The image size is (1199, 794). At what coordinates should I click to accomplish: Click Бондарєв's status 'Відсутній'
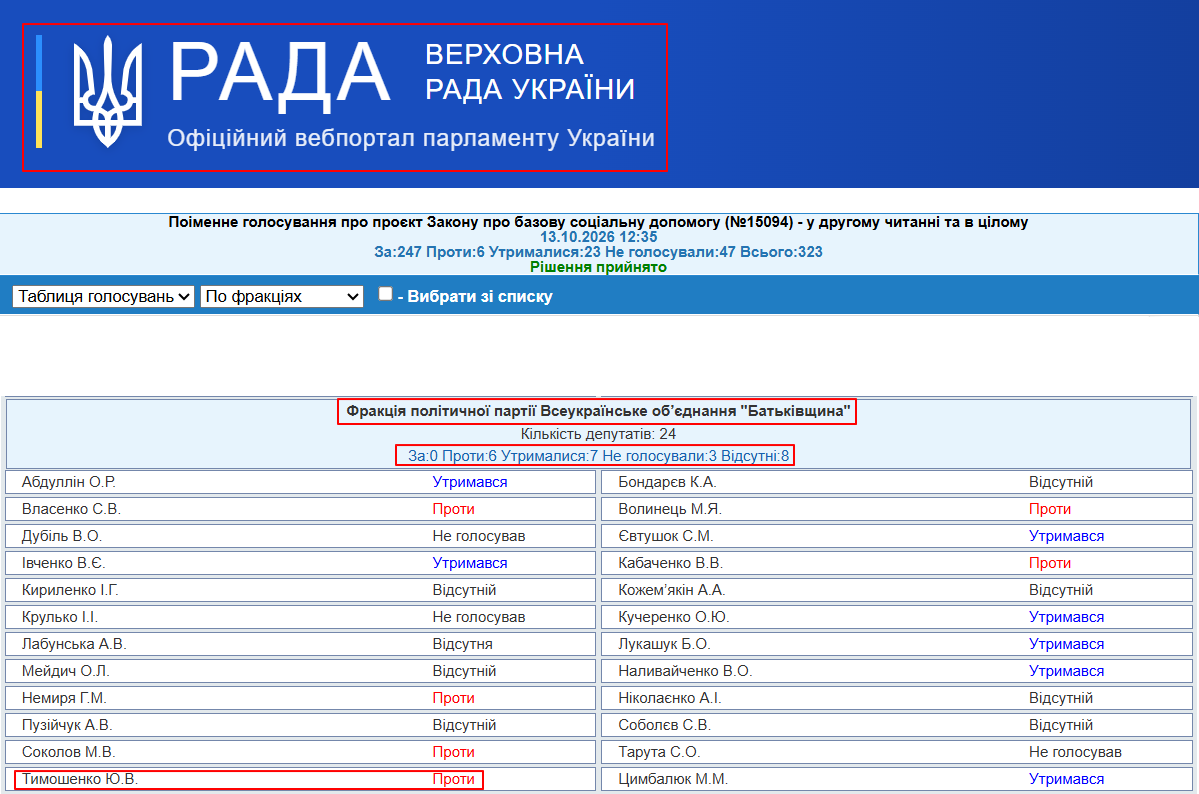1061,482
